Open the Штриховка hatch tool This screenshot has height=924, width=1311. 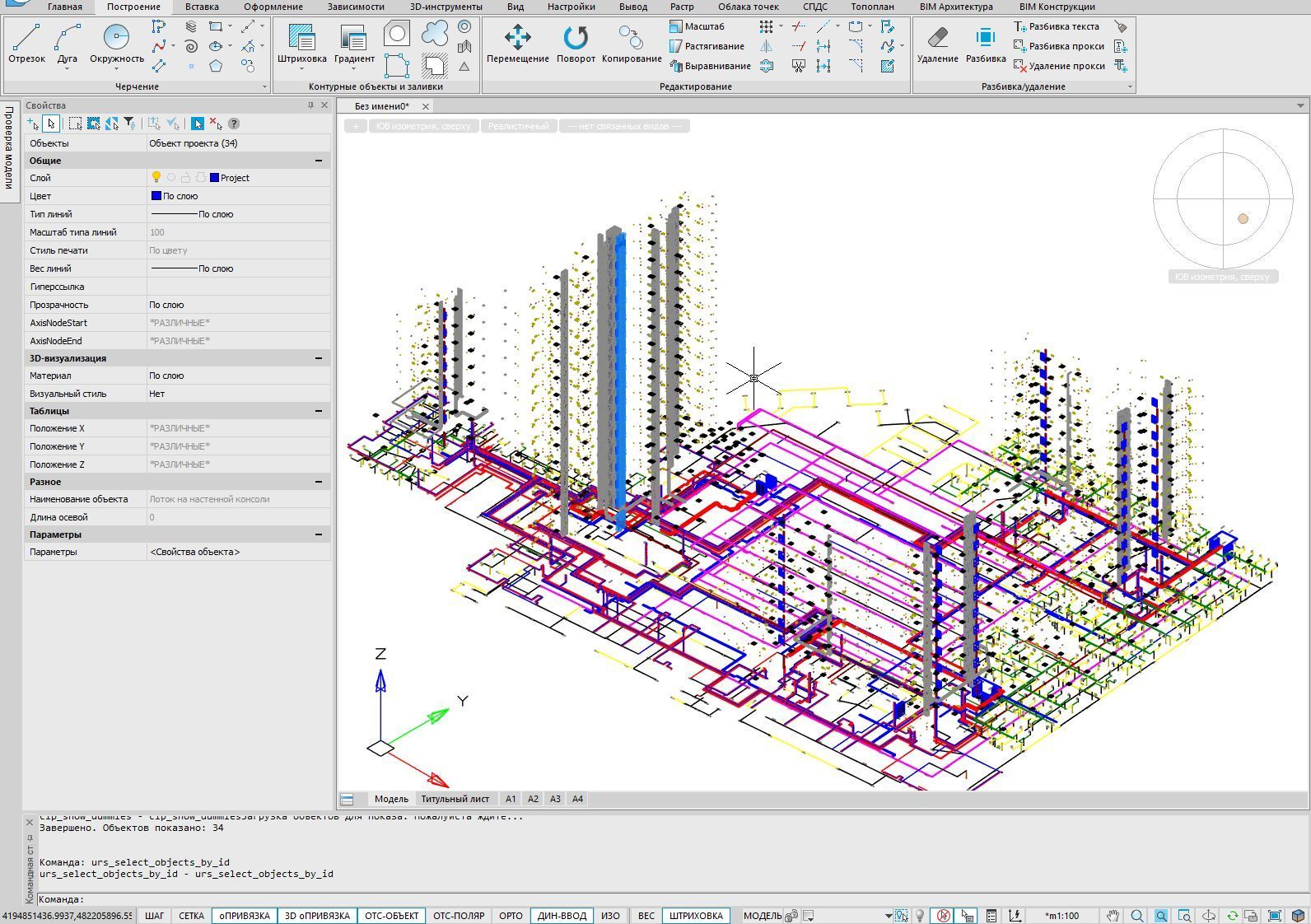click(301, 43)
